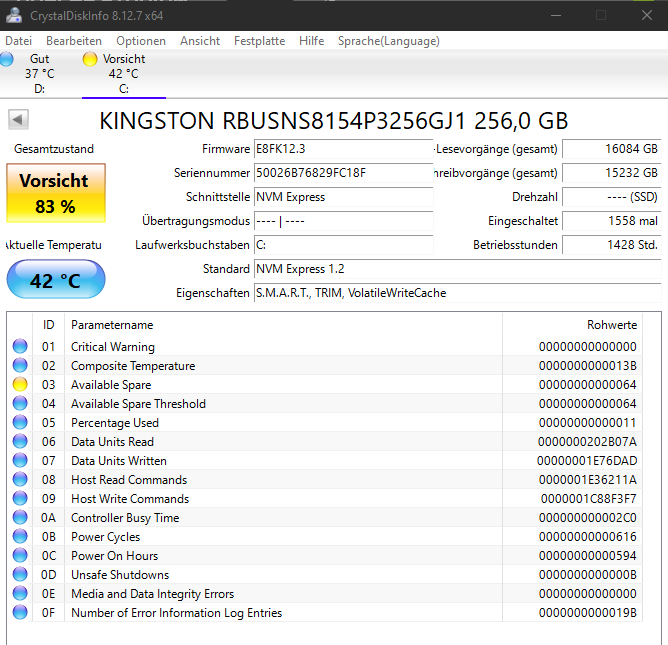668x645 pixels.
Task: Click status orb for Available Spare Threshold
Action: click(x=20, y=403)
